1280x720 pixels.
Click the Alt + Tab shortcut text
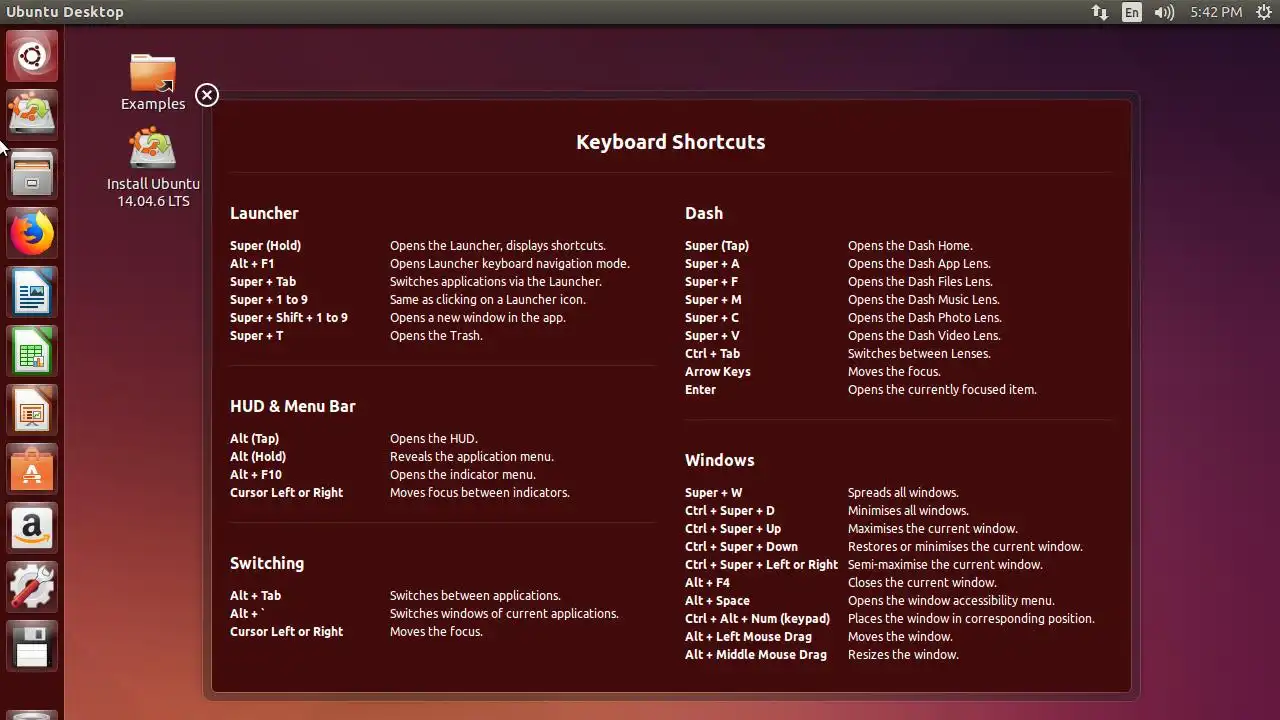click(256, 596)
